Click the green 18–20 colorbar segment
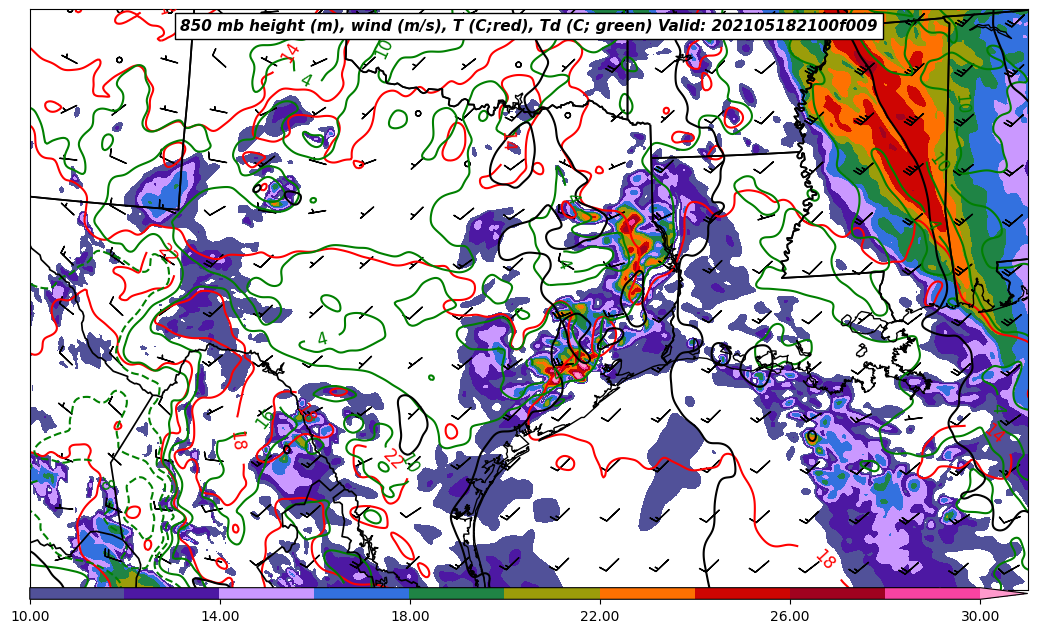 (x=457, y=593)
